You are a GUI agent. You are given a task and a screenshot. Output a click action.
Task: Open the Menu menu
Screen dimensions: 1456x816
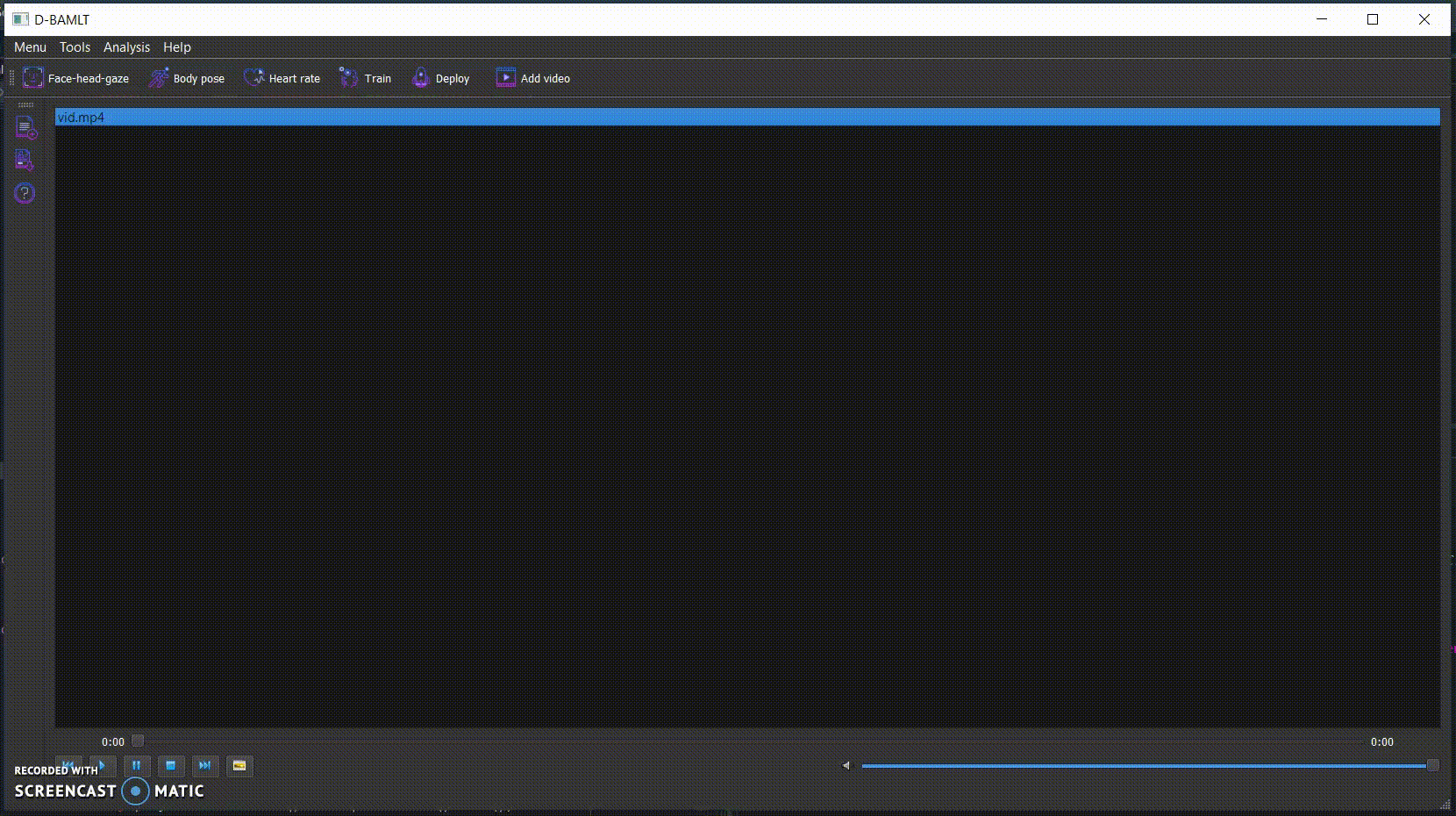(30, 47)
